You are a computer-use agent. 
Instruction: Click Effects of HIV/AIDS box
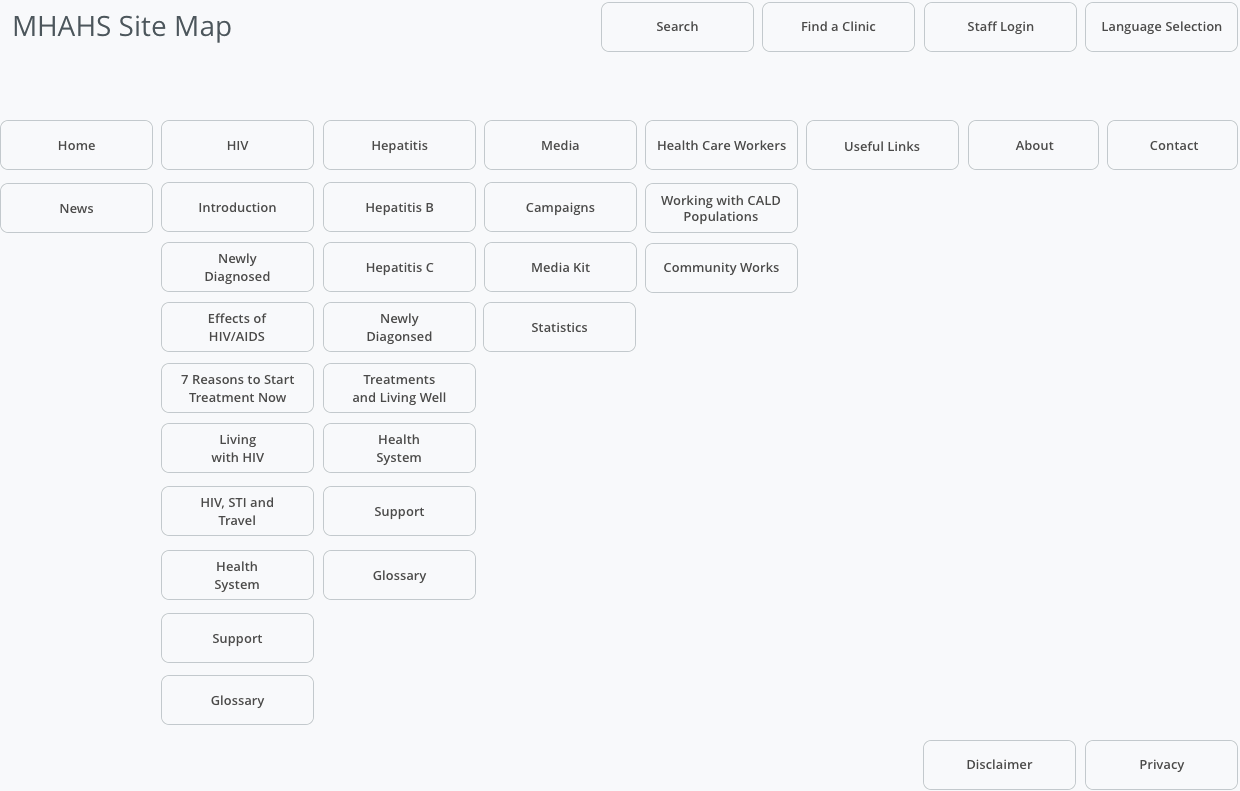(x=237, y=328)
